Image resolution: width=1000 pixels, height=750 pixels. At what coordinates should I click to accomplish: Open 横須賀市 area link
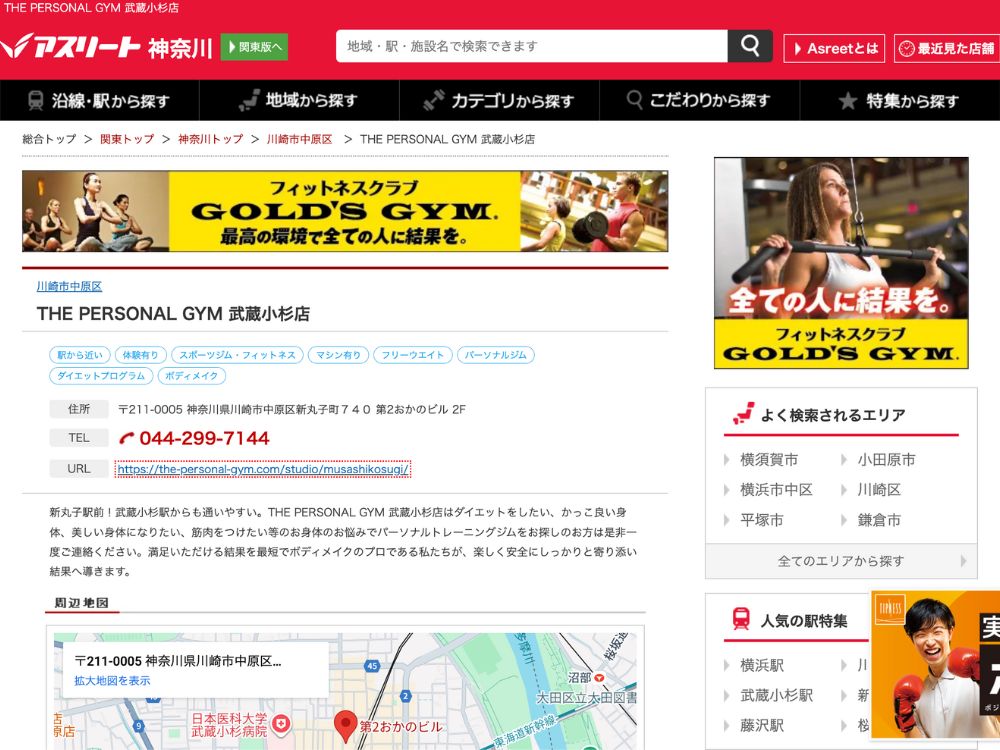(768, 459)
